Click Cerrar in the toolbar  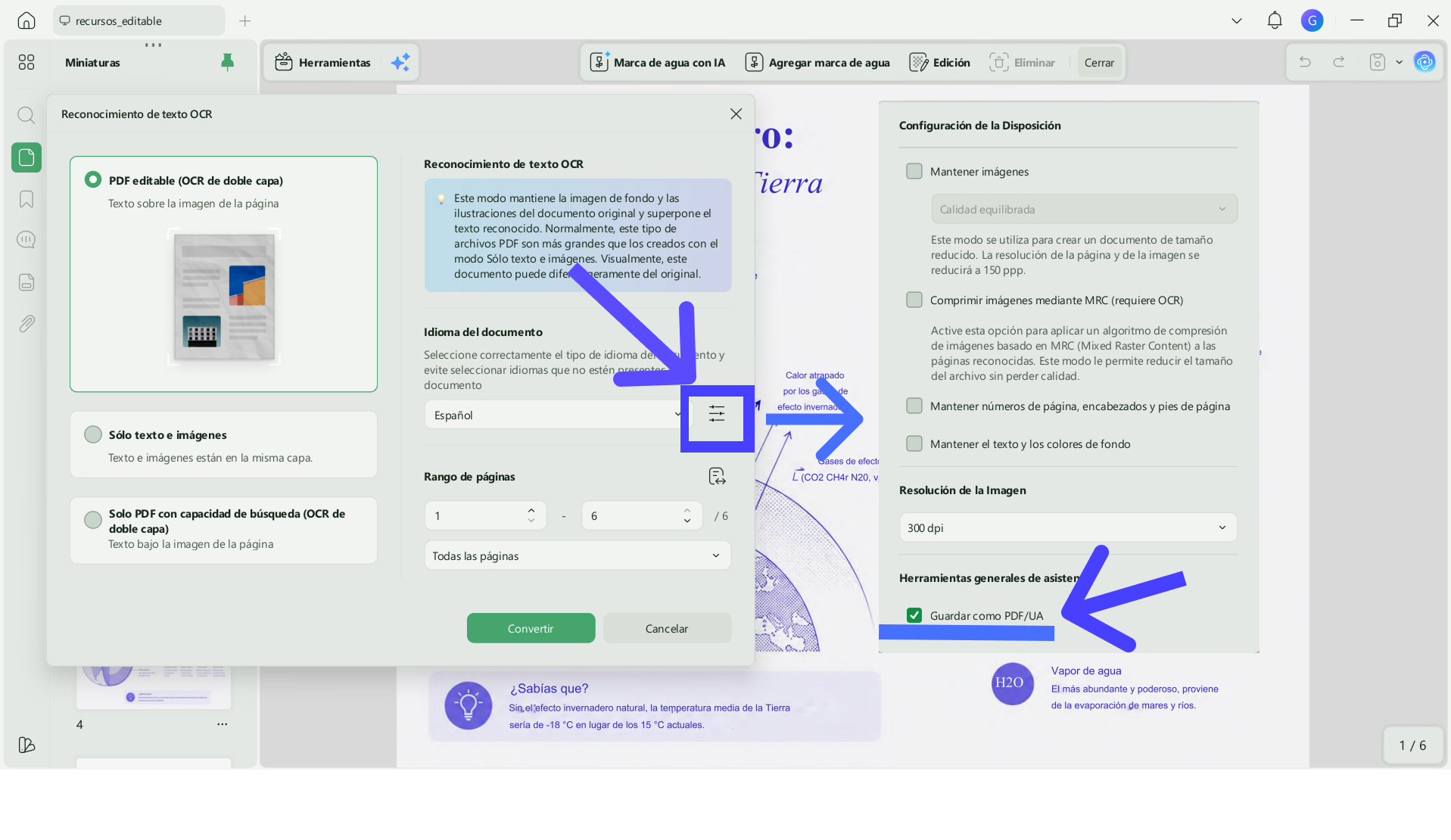coord(1099,62)
